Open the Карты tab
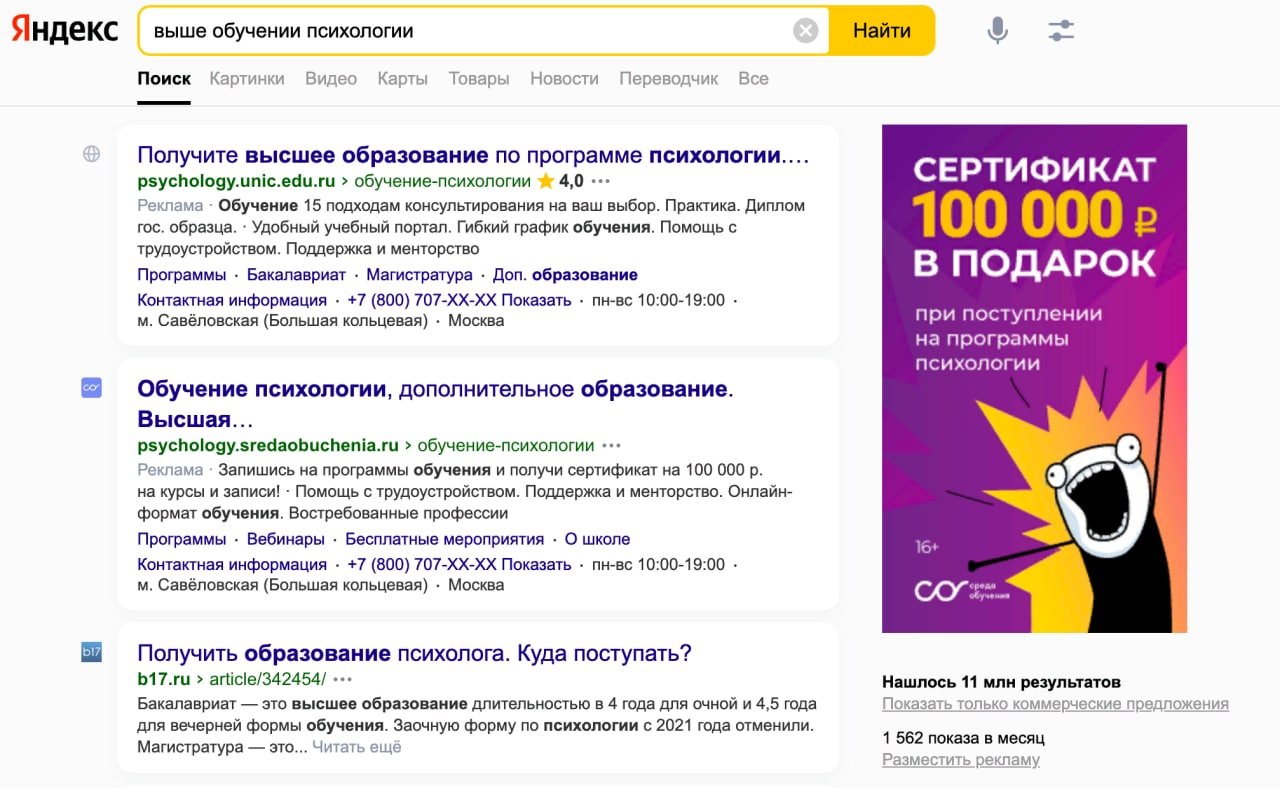1280x788 pixels. pos(403,79)
